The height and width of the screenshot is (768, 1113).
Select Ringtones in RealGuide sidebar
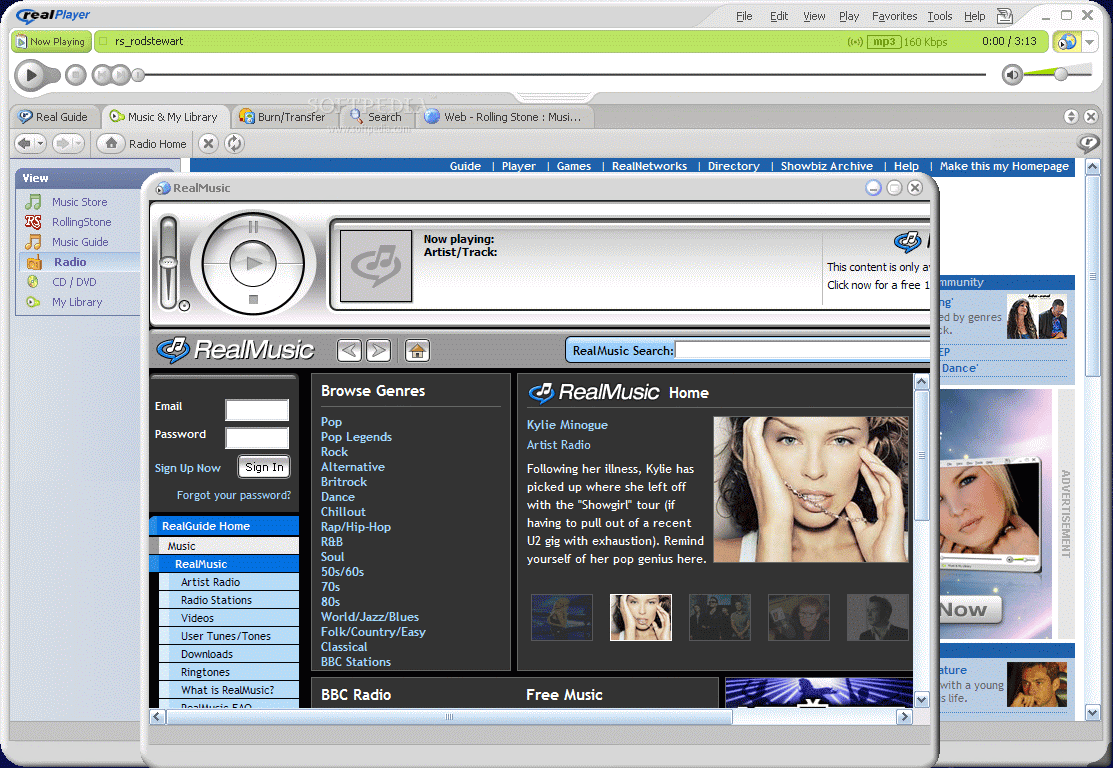click(x=229, y=672)
